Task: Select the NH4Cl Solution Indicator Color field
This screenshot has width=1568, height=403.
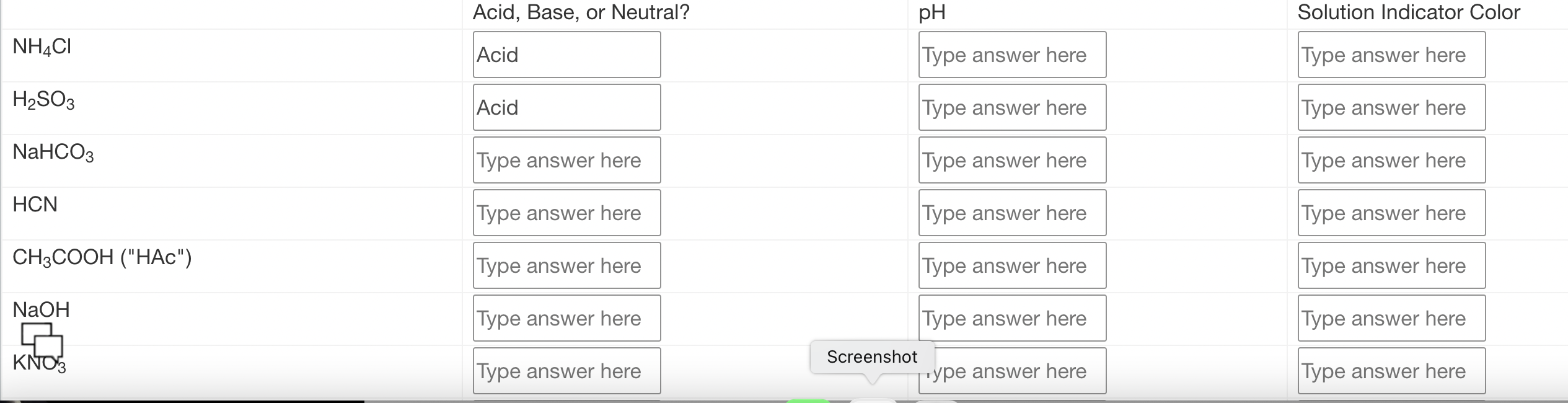Action: [1391, 55]
